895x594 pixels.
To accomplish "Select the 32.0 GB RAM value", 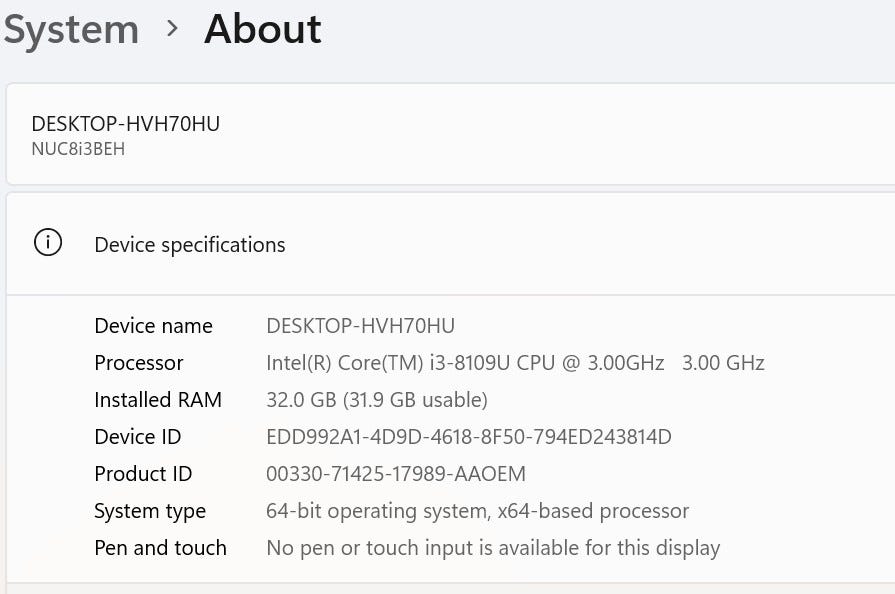I will click(x=376, y=400).
